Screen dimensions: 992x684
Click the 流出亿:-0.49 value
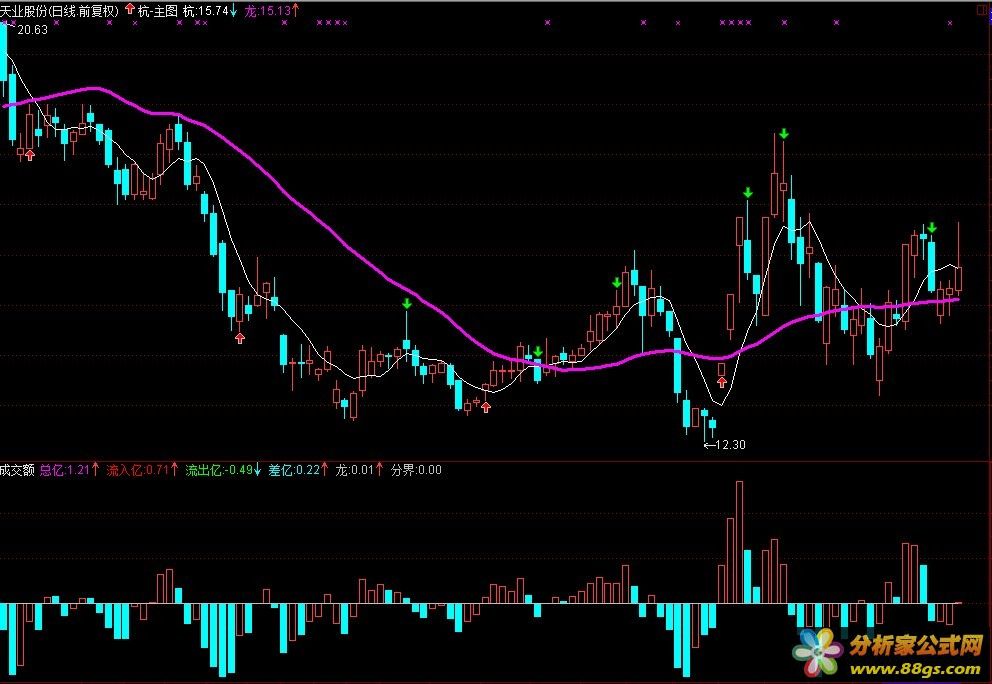(x=219, y=470)
